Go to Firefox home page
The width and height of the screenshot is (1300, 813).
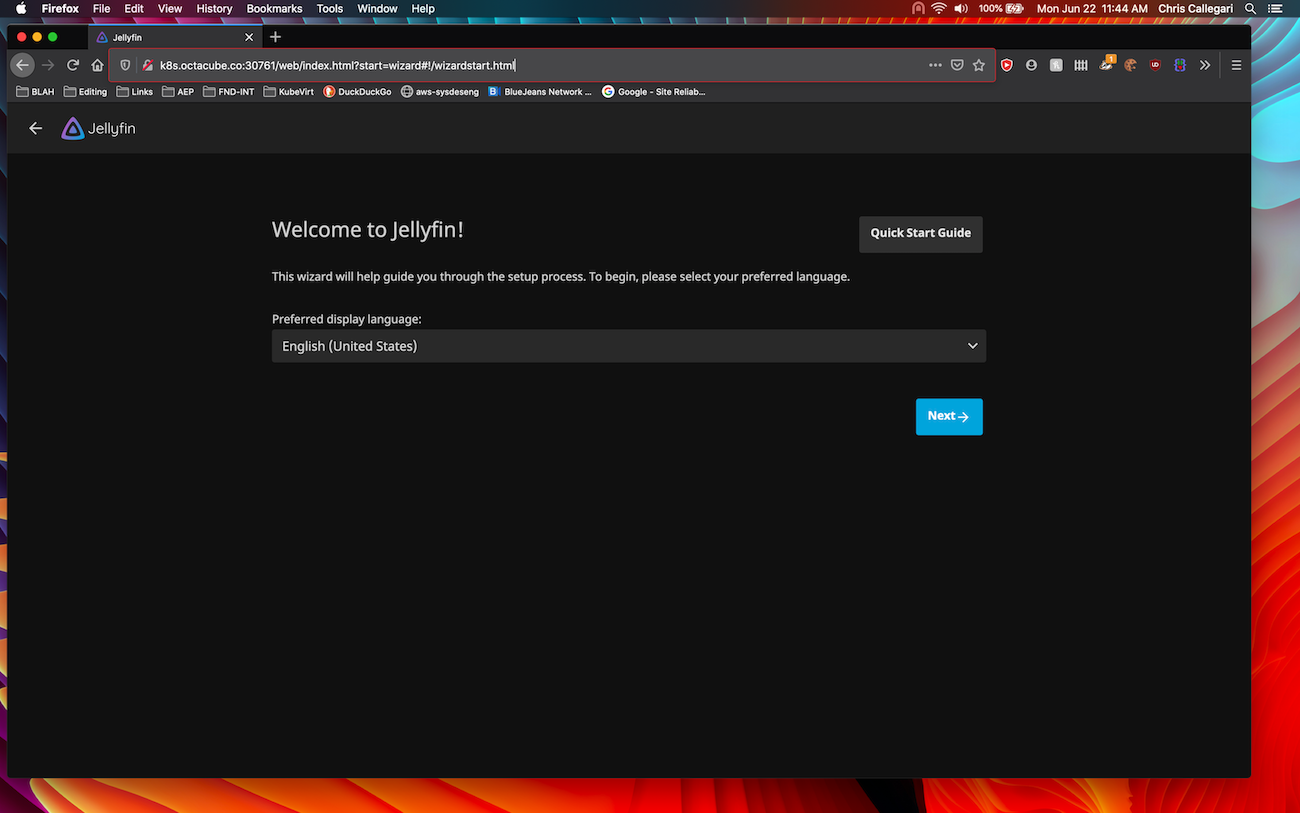pos(97,65)
